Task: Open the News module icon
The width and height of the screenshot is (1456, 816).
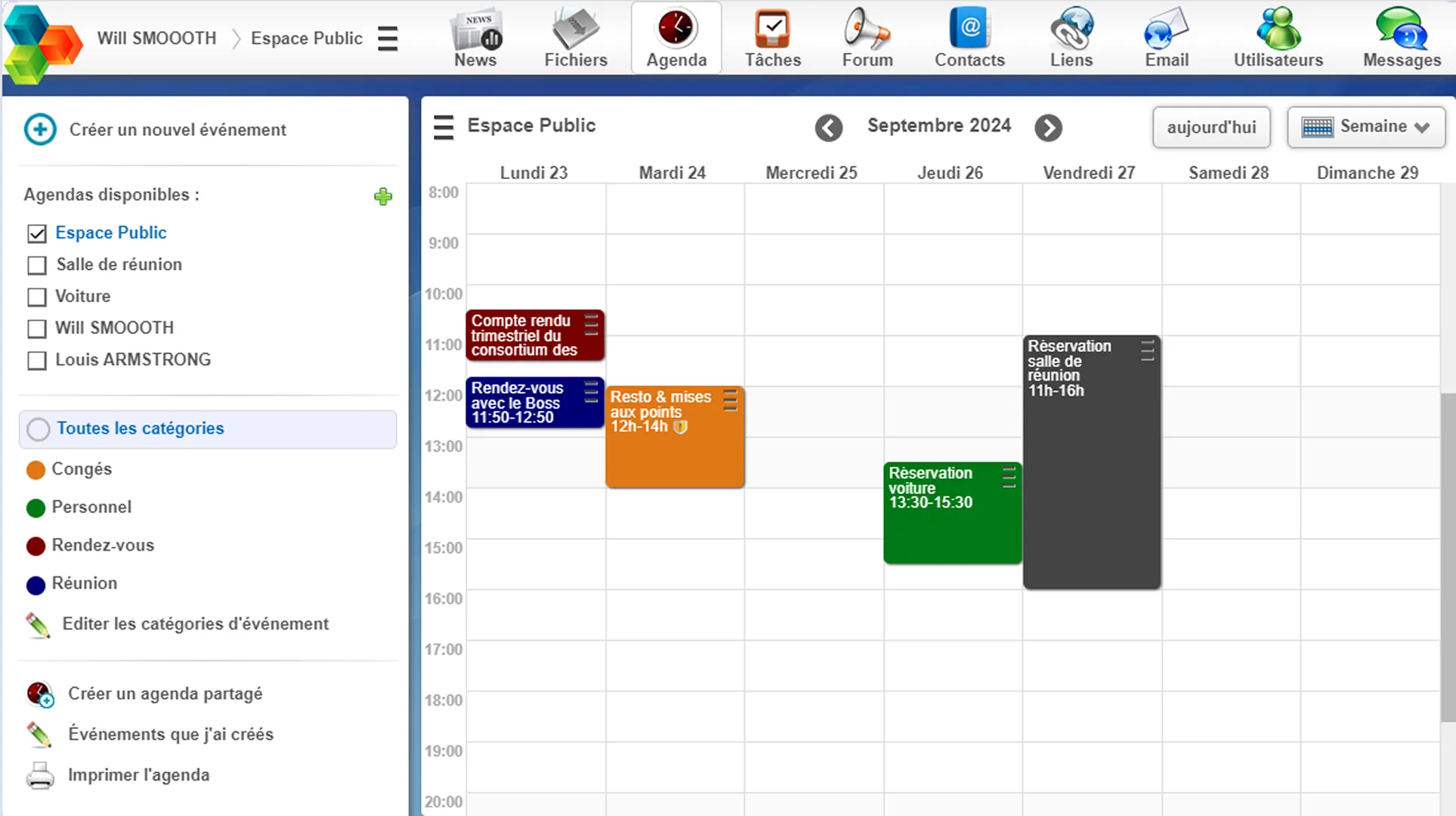Action: [475, 29]
